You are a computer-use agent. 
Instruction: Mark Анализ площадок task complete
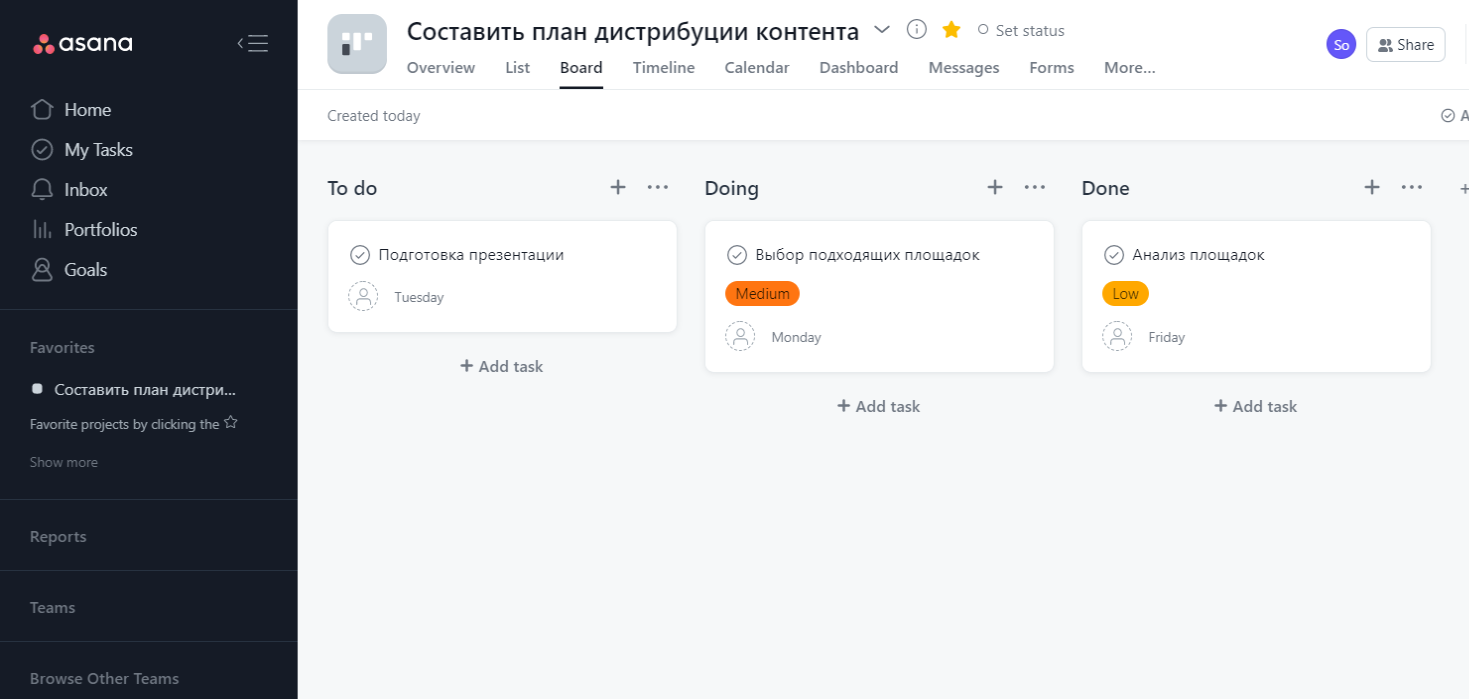(x=1114, y=255)
